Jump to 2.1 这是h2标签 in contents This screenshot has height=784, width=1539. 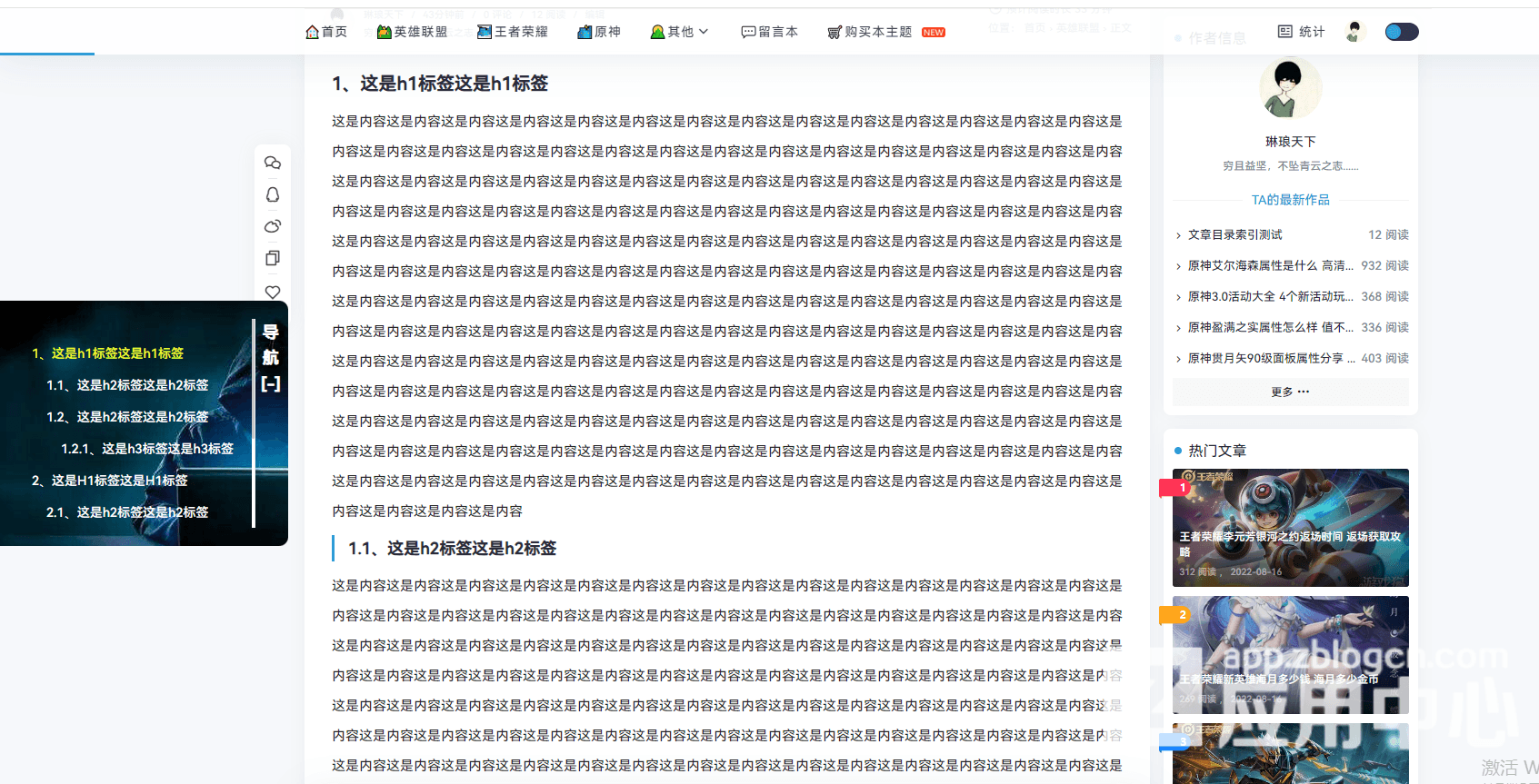(x=127, y=512)
